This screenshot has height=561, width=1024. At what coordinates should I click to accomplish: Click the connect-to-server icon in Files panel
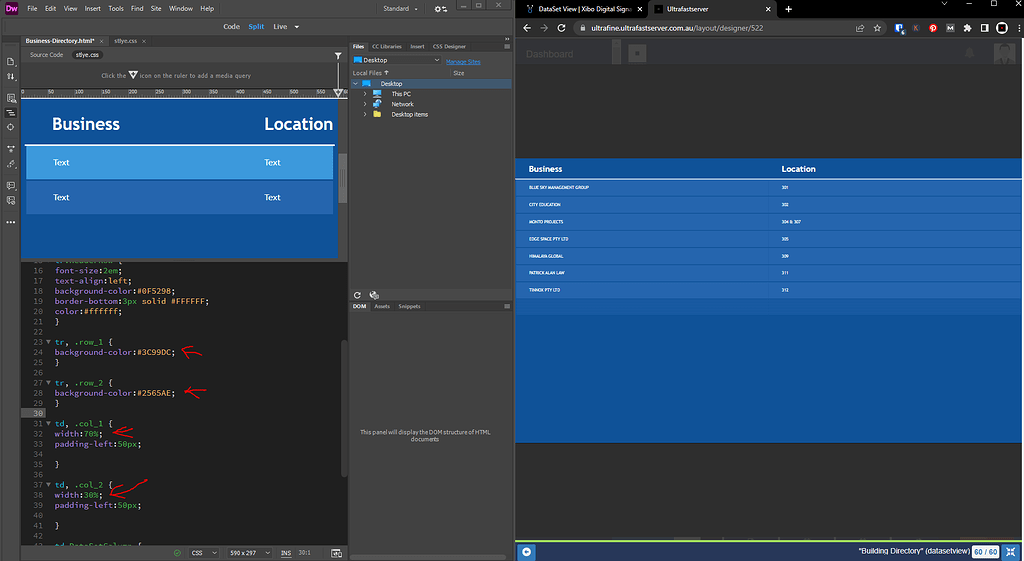pyautogui.click(x=374, y=295)
